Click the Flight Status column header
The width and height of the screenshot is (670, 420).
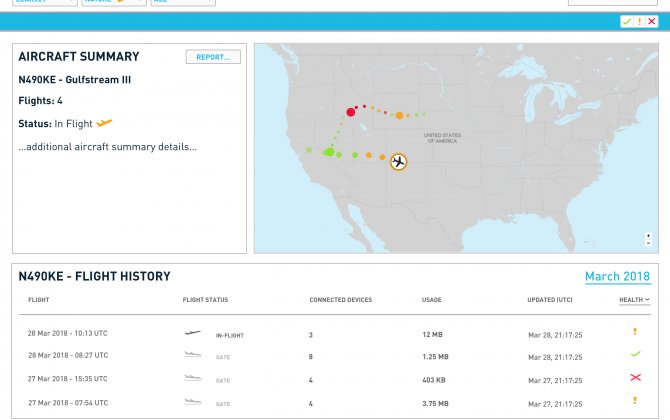(205, 300)
